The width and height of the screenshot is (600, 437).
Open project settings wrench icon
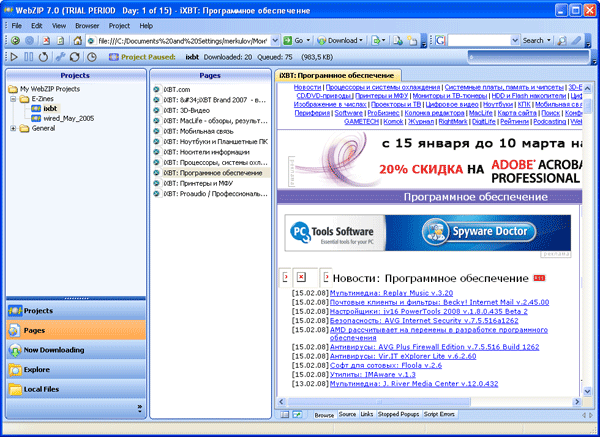(x=60, y=57)
